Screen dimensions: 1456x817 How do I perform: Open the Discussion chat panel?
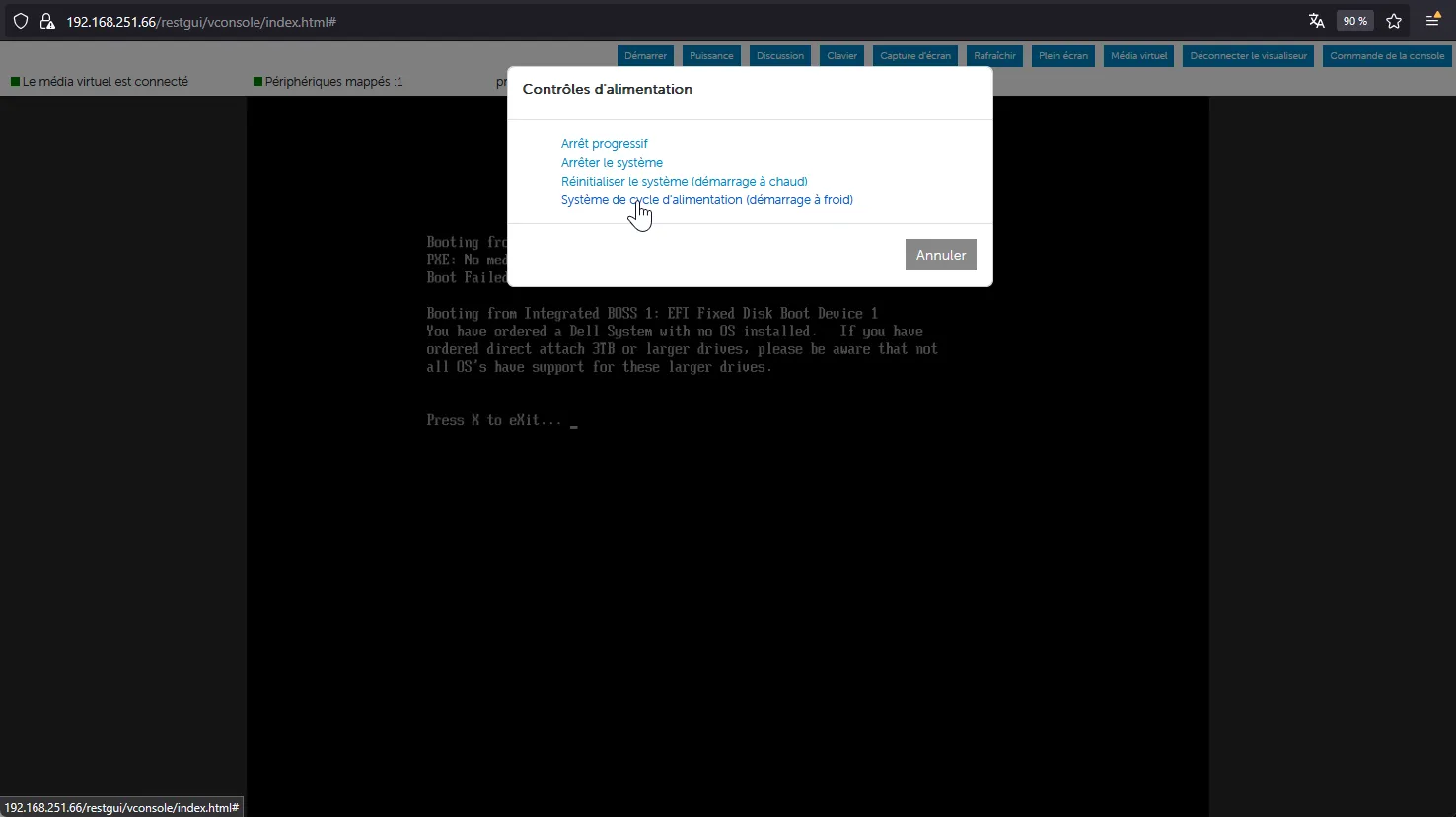point(779,56)
